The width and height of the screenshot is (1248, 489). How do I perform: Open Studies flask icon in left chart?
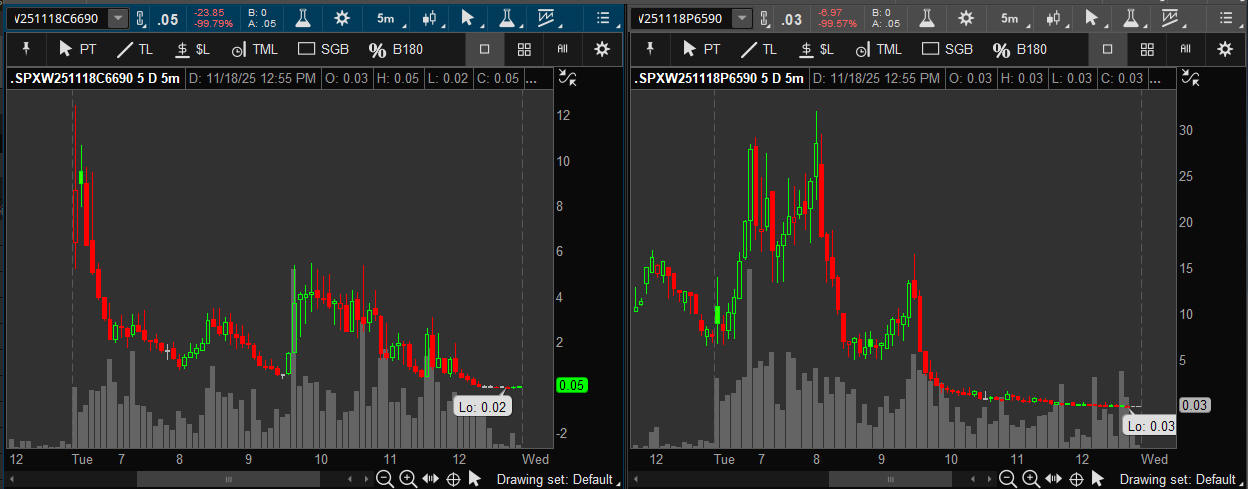(x=303, y=18)
